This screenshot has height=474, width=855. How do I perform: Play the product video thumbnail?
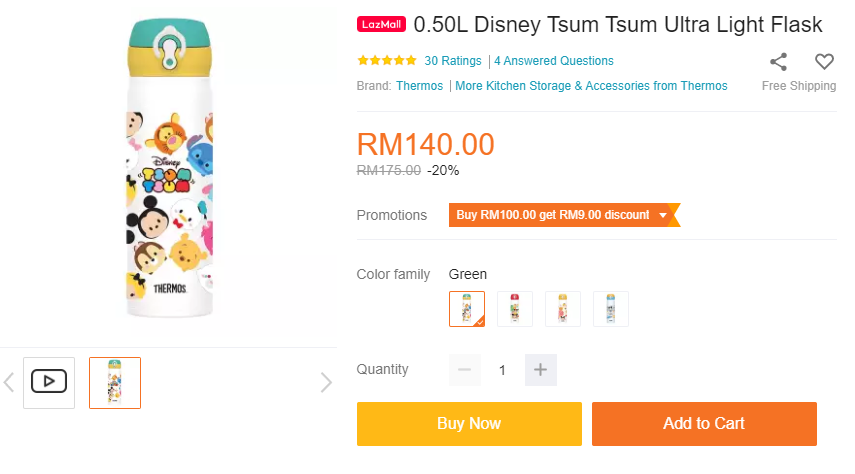click(49, 382)
